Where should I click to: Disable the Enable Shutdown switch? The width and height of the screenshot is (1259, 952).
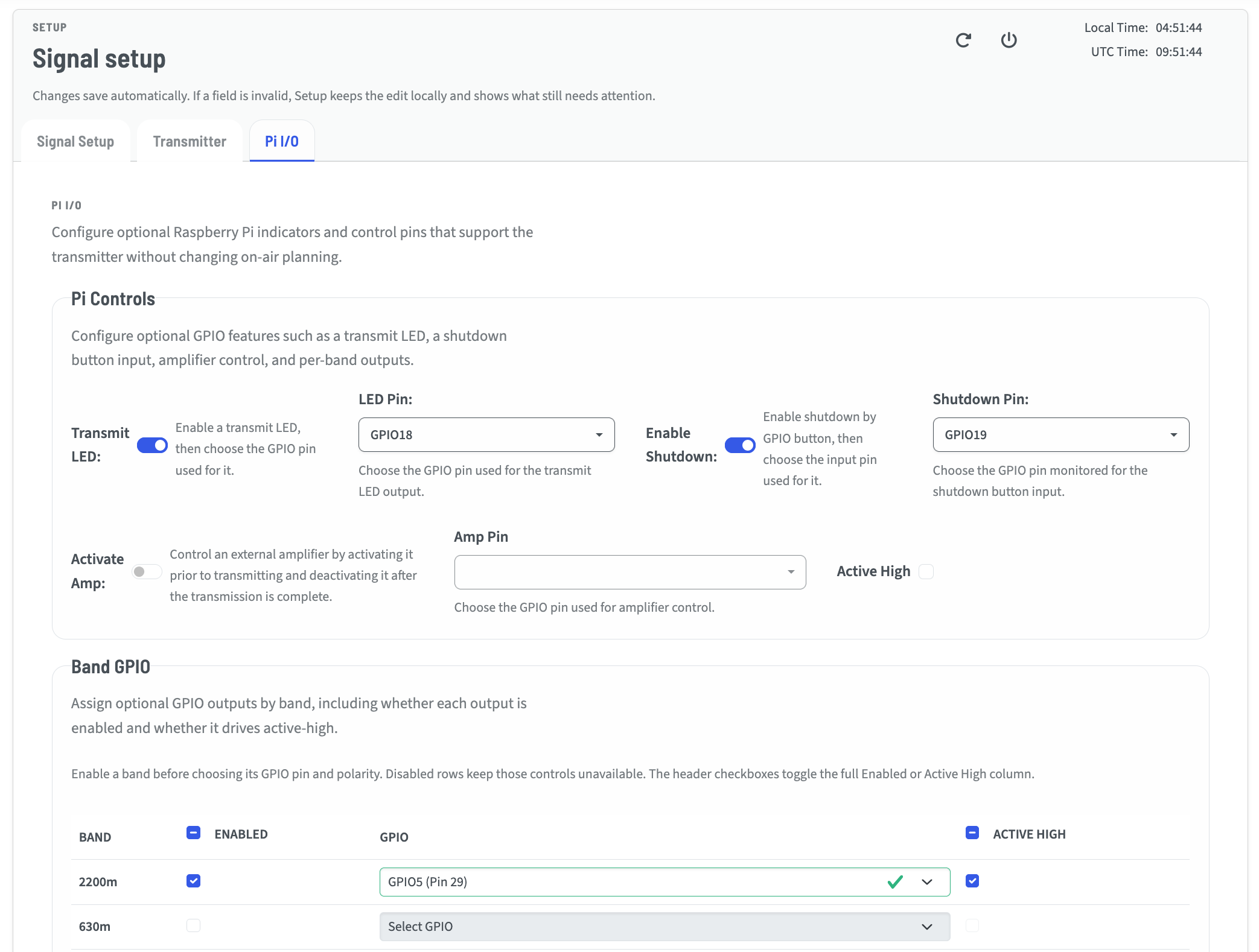[x=740, y=445]
